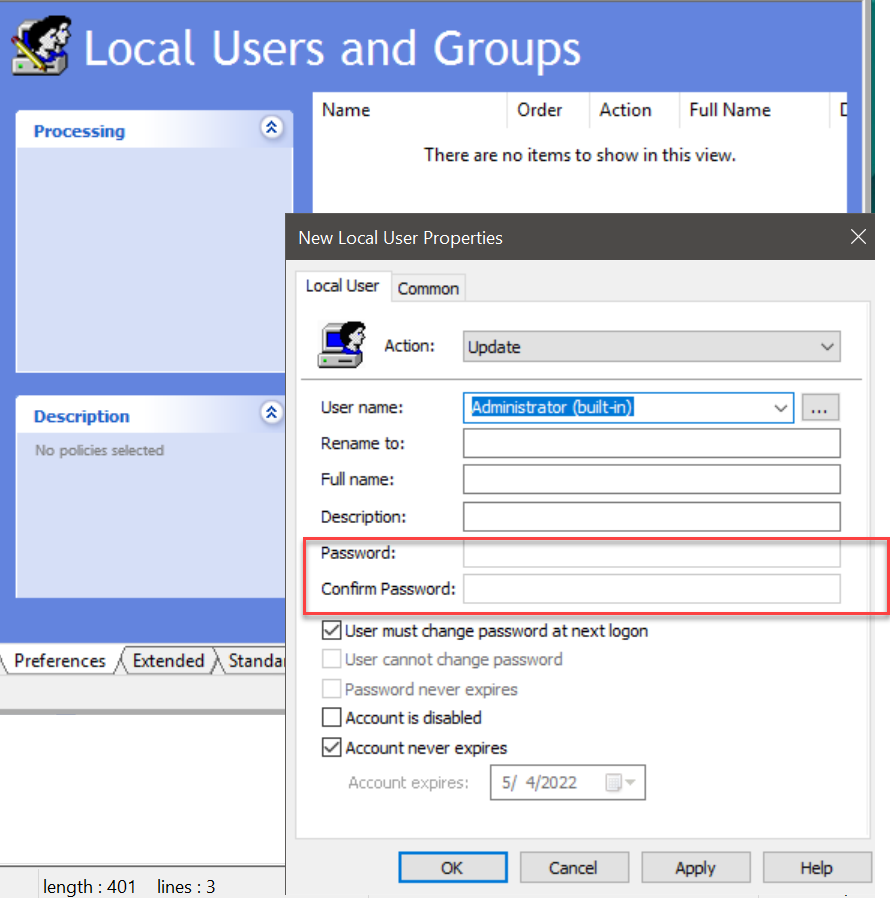Click the 'lines : 3' status text
The height and width of the screenshot is (898, 890).
(186, 887)
